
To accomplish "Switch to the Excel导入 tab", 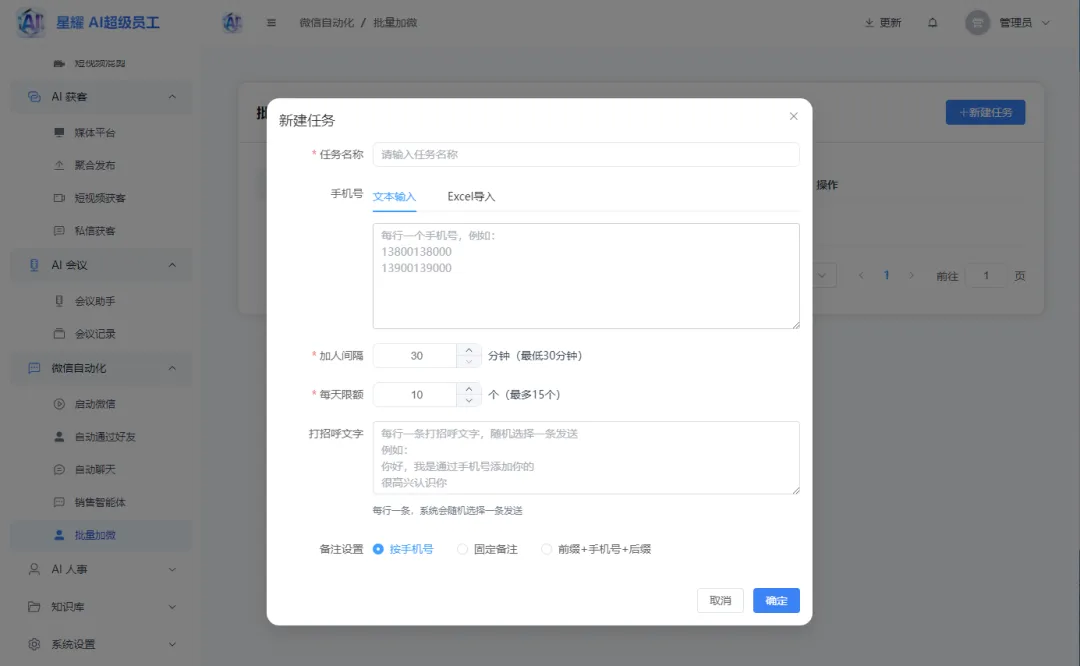I will 470,196.
